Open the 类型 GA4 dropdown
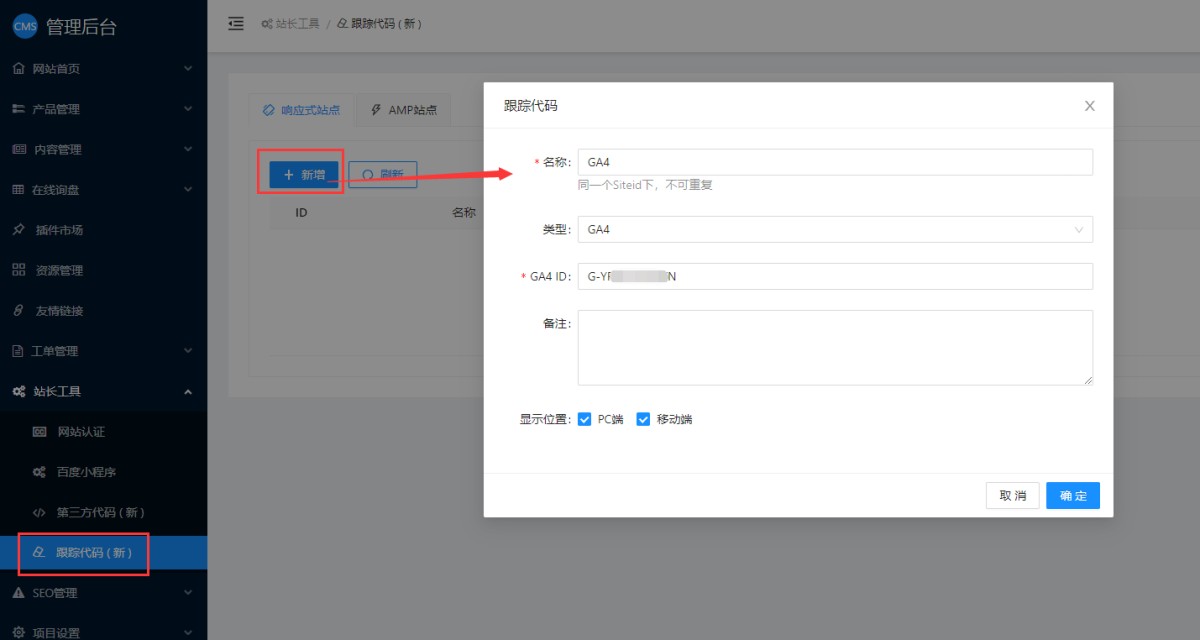The width and height of the screenshot is (1200, 640). coord(835,230)
